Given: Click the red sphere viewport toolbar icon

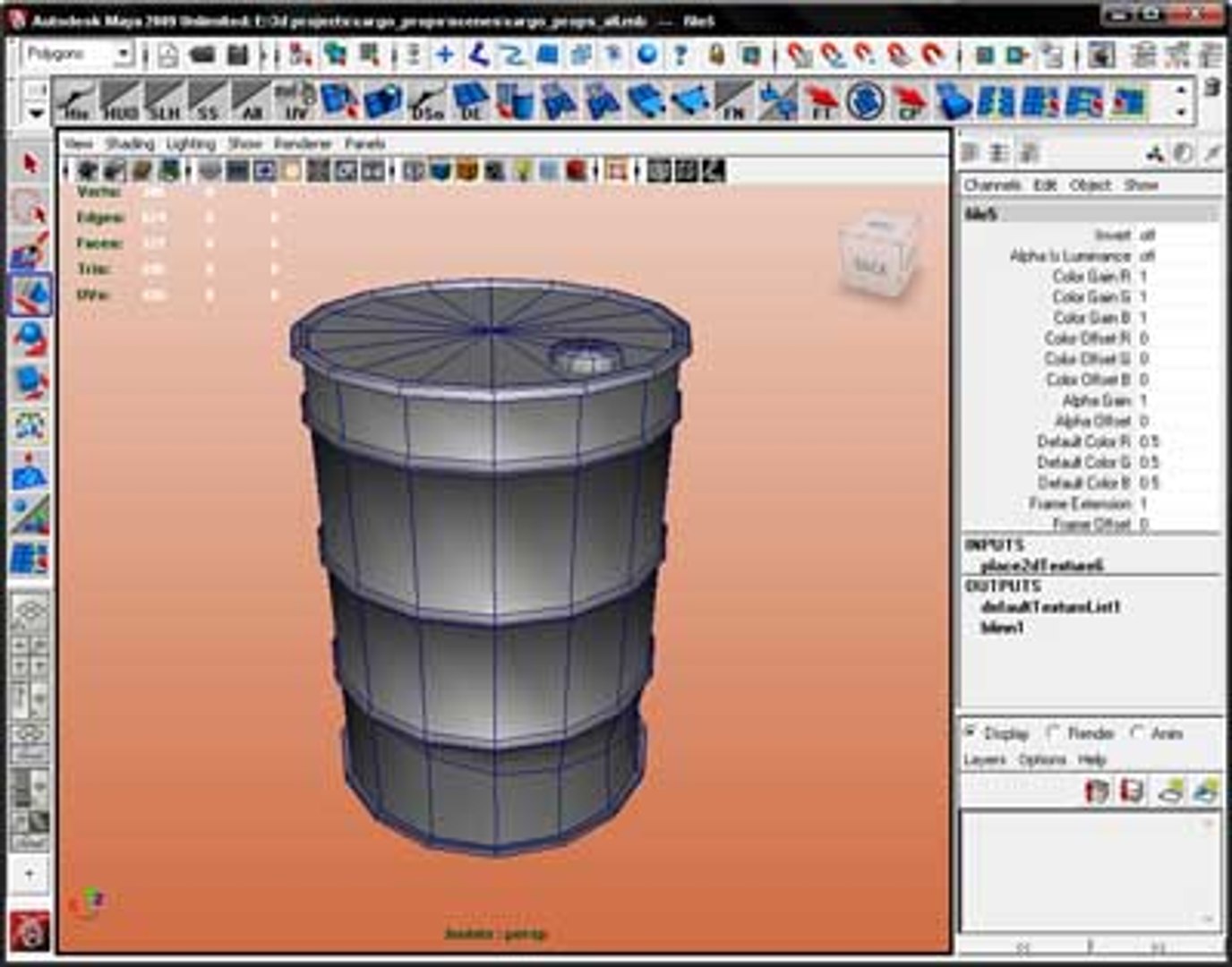Looking at the screenshot, I should click(577, 170).
